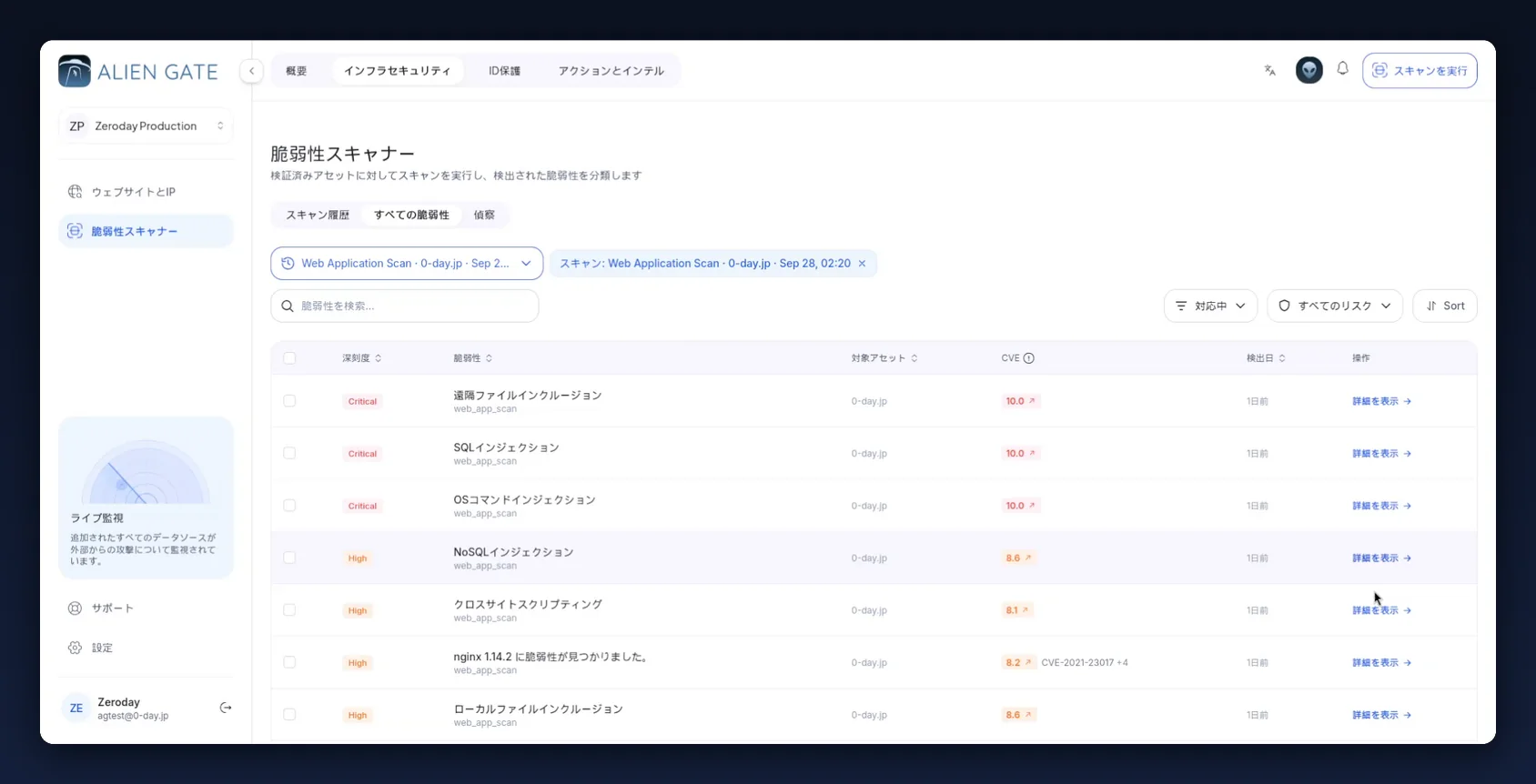This screenshot has width=1536, height=784.
Task: Open 詳細を表示 for 遠隔ファイルインクルージョン
Action: pos(1381,401)
